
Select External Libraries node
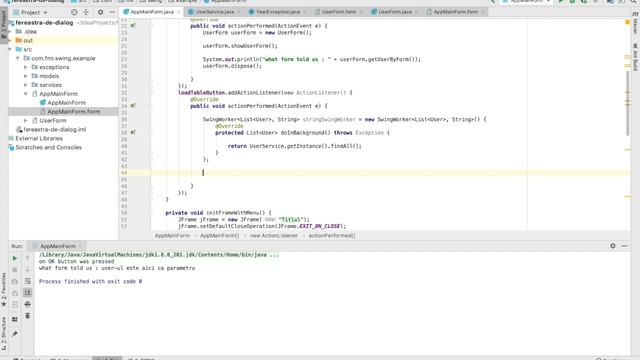tap(39, 138)
